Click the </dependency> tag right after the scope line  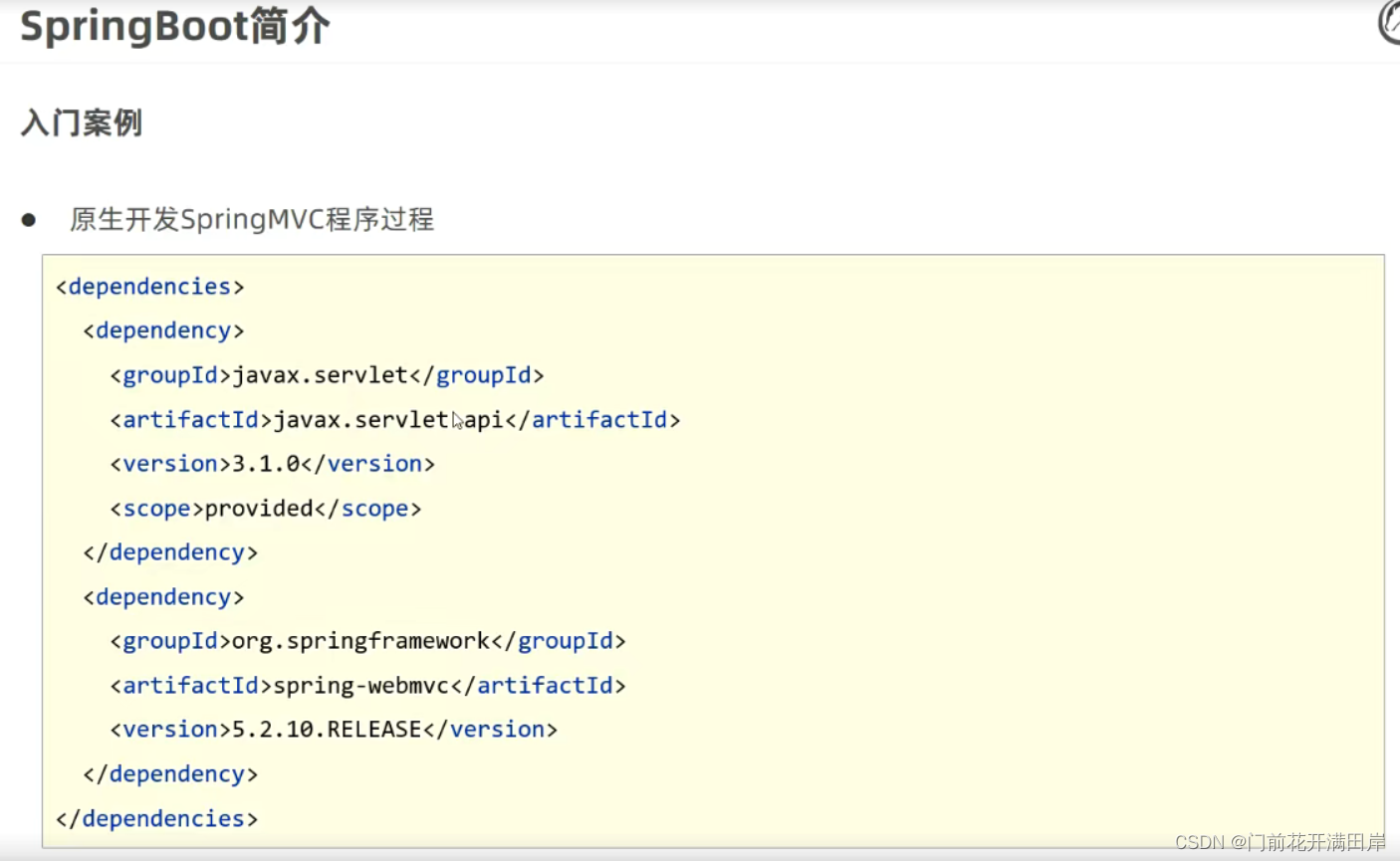coord(170,552)
